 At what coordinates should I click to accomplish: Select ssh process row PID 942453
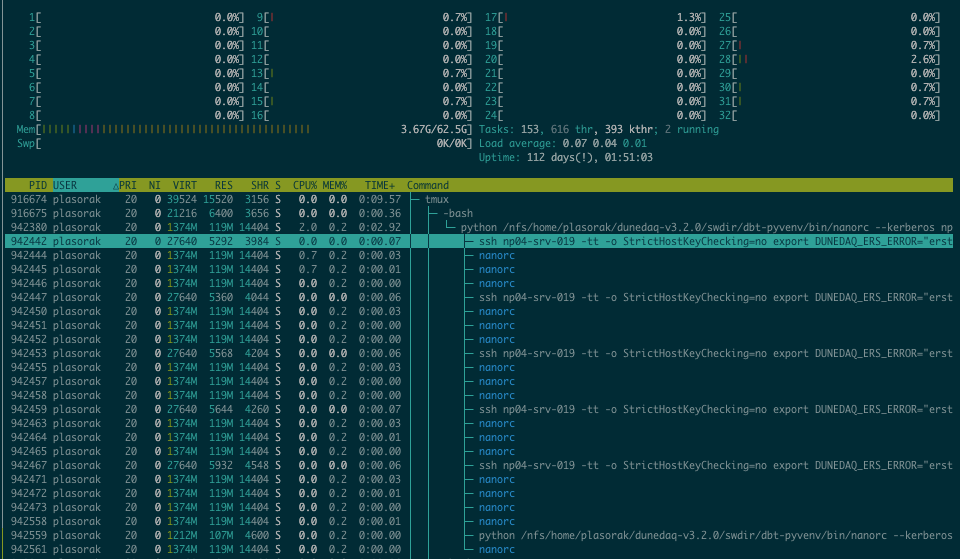479,353
